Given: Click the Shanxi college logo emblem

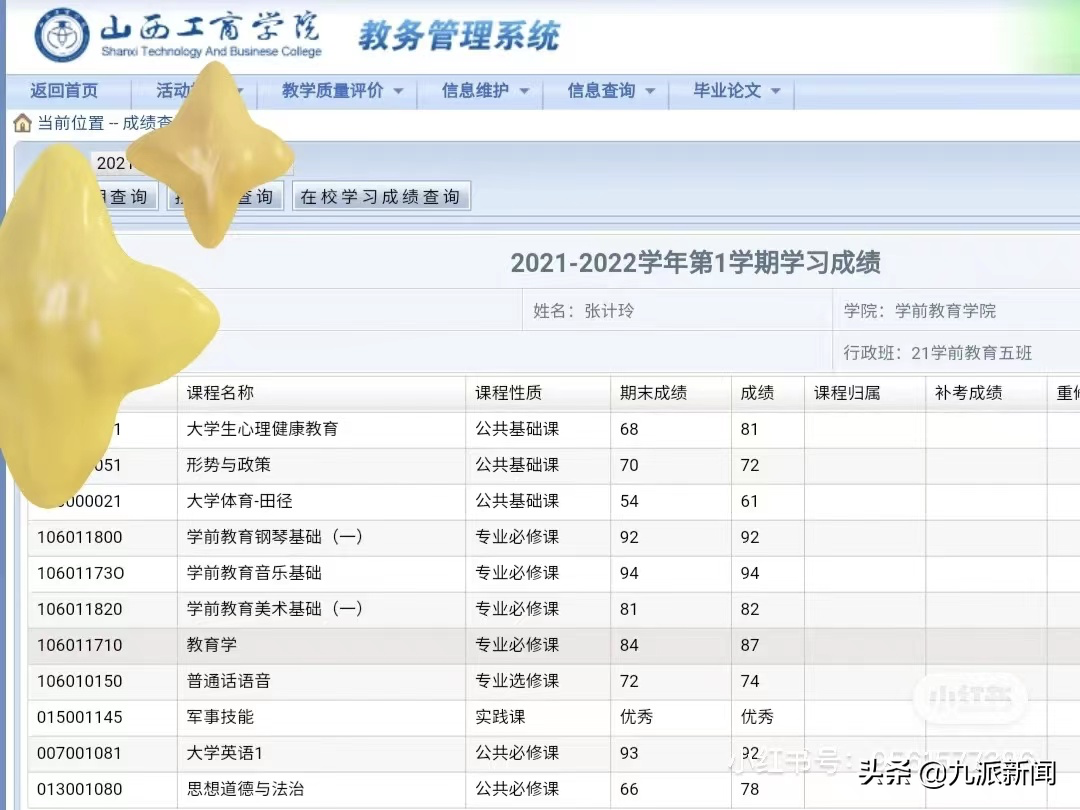Looking at the screenshot, I should click(x=62, y=35).
